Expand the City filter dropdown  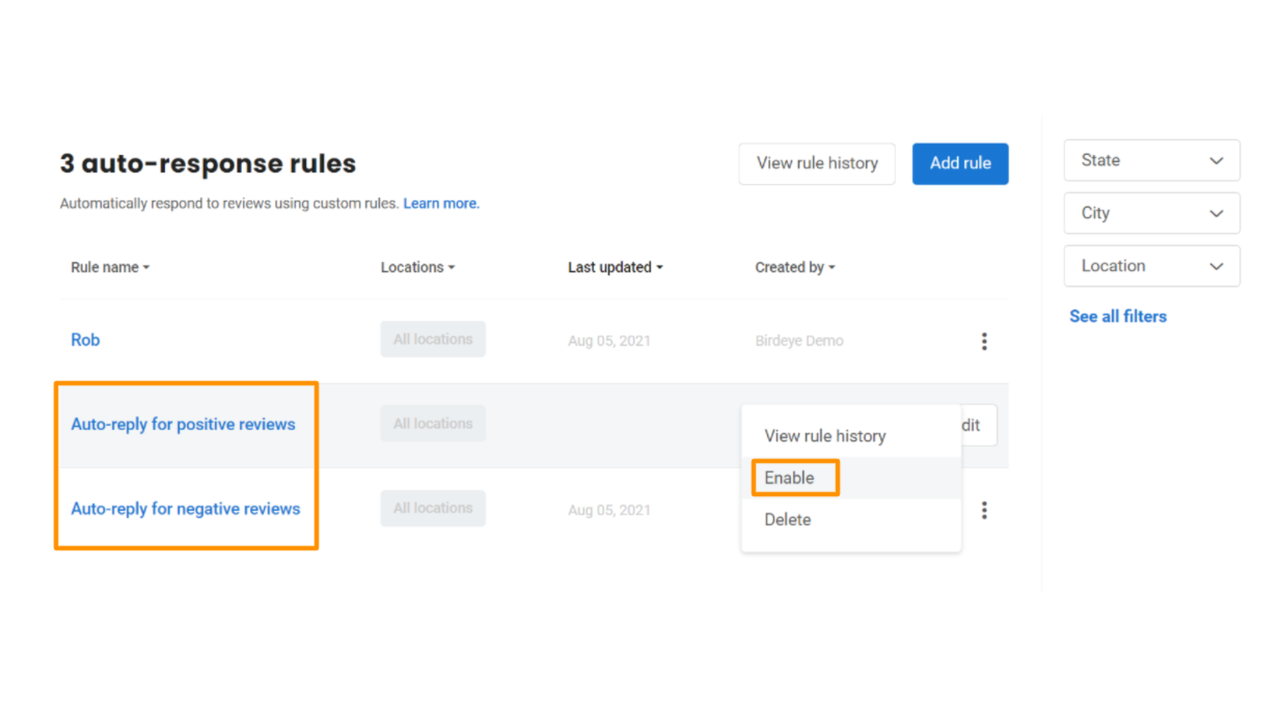[1151, 213]
